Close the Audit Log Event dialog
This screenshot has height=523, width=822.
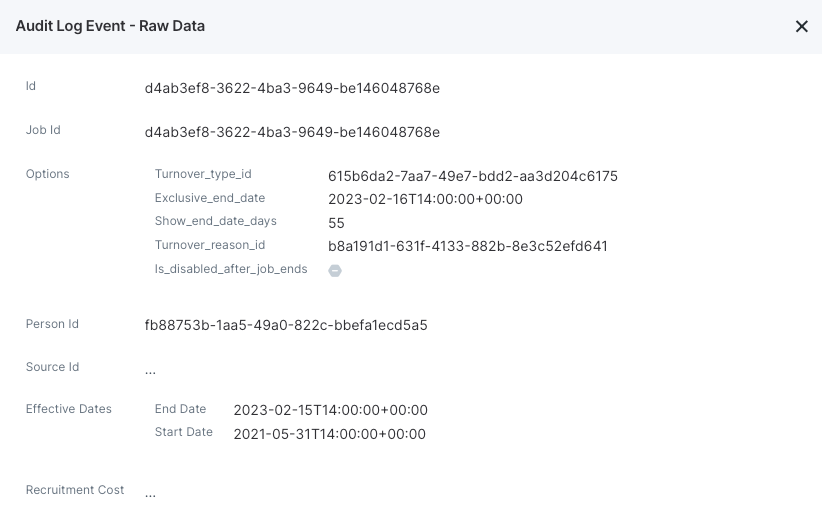click(802, 26)
